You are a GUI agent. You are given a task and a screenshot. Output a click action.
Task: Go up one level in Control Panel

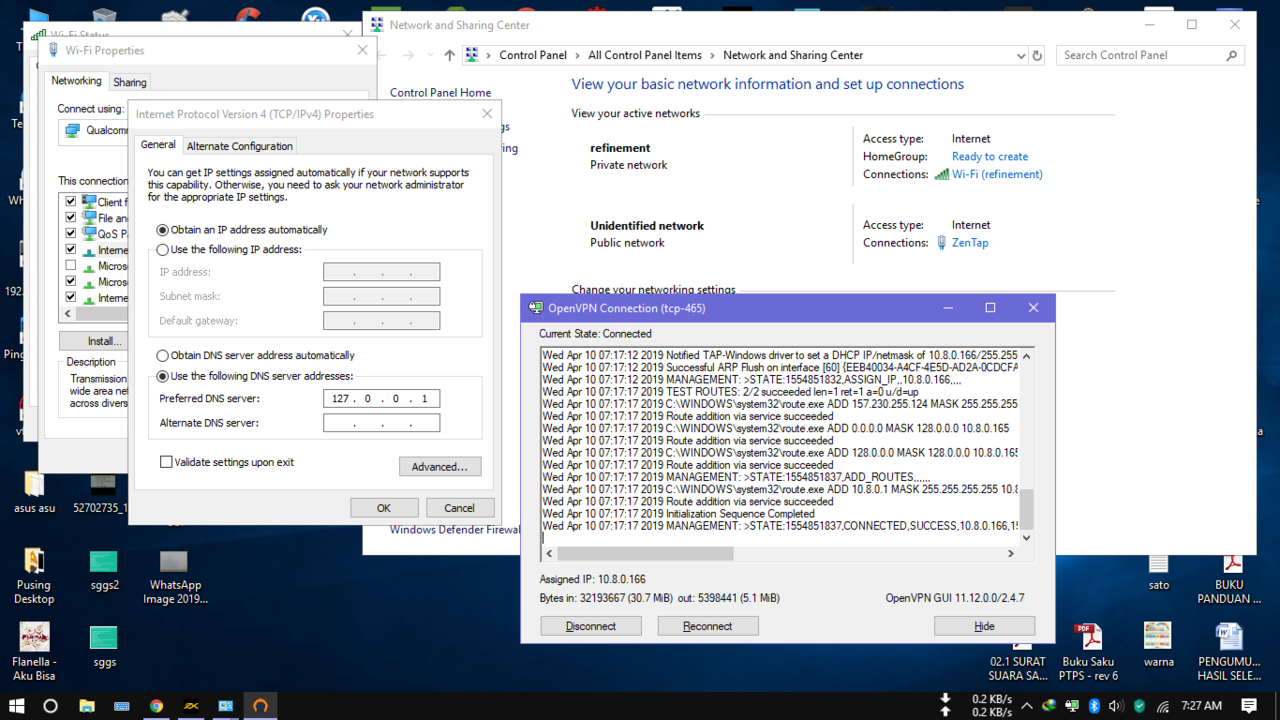click(x=450, y=56)
